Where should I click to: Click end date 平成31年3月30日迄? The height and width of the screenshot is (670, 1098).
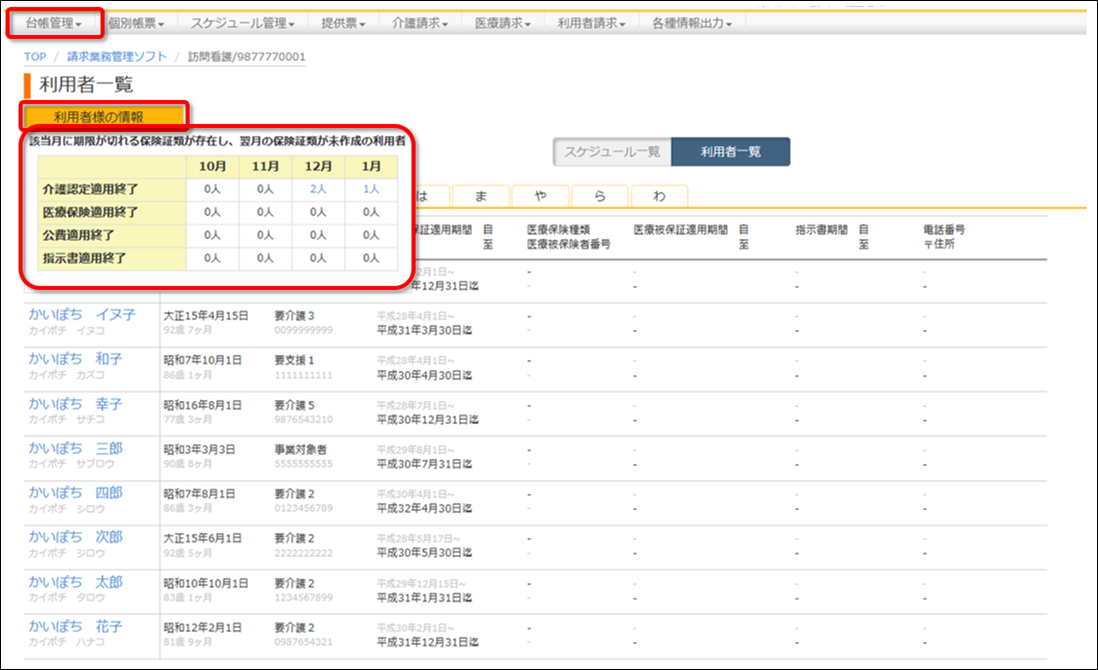pos(424,330)
